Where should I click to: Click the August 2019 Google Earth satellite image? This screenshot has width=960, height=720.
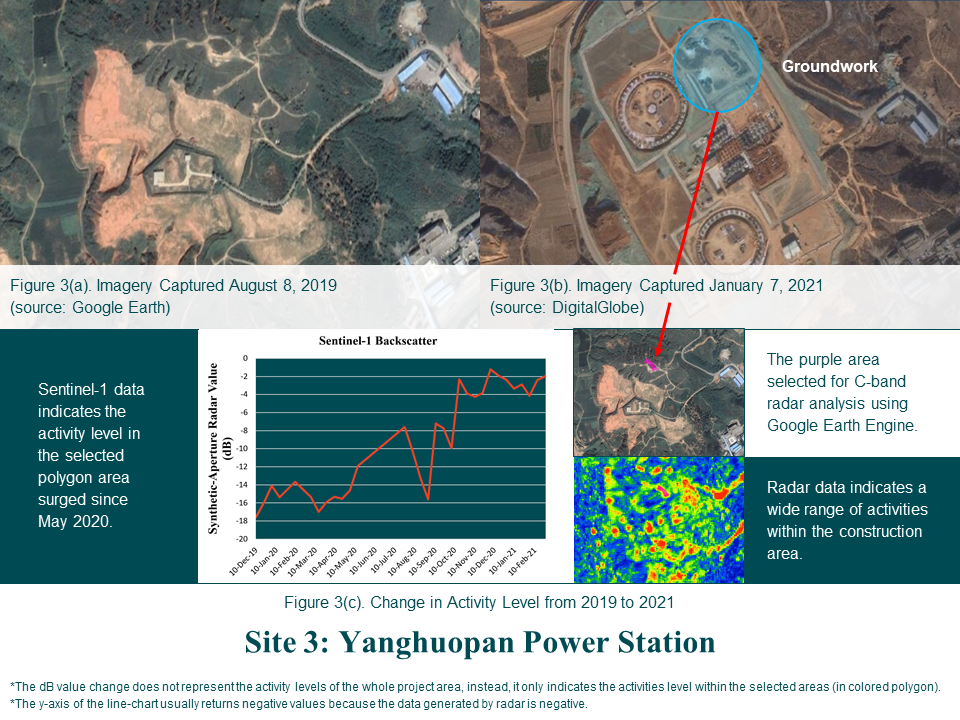click(x=240, y=130)
